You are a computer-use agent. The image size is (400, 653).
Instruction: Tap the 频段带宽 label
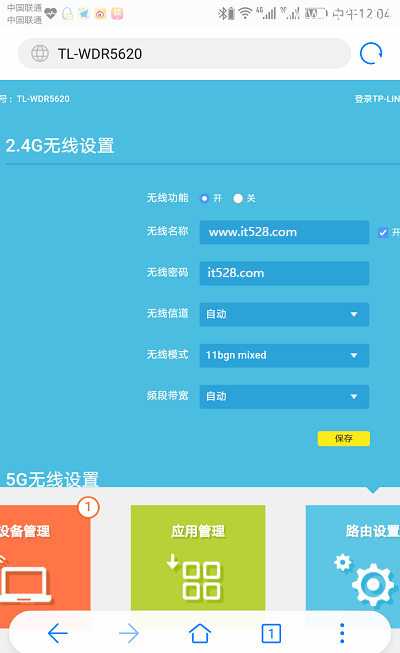(x=168, y=396)
